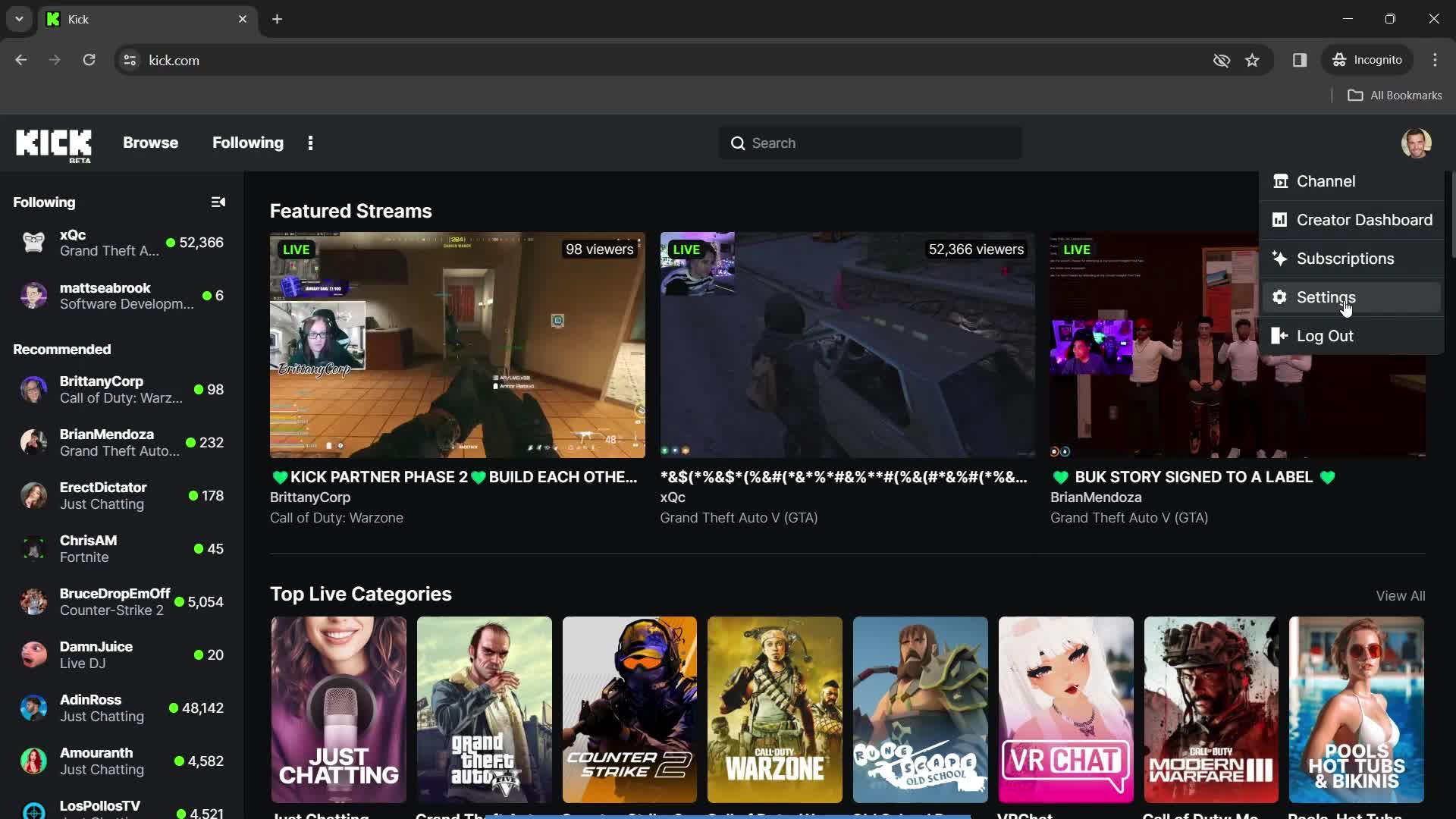Click the Log Out button
The width and height of the screenshot is (1456, 819).
tap(1325, 335)
